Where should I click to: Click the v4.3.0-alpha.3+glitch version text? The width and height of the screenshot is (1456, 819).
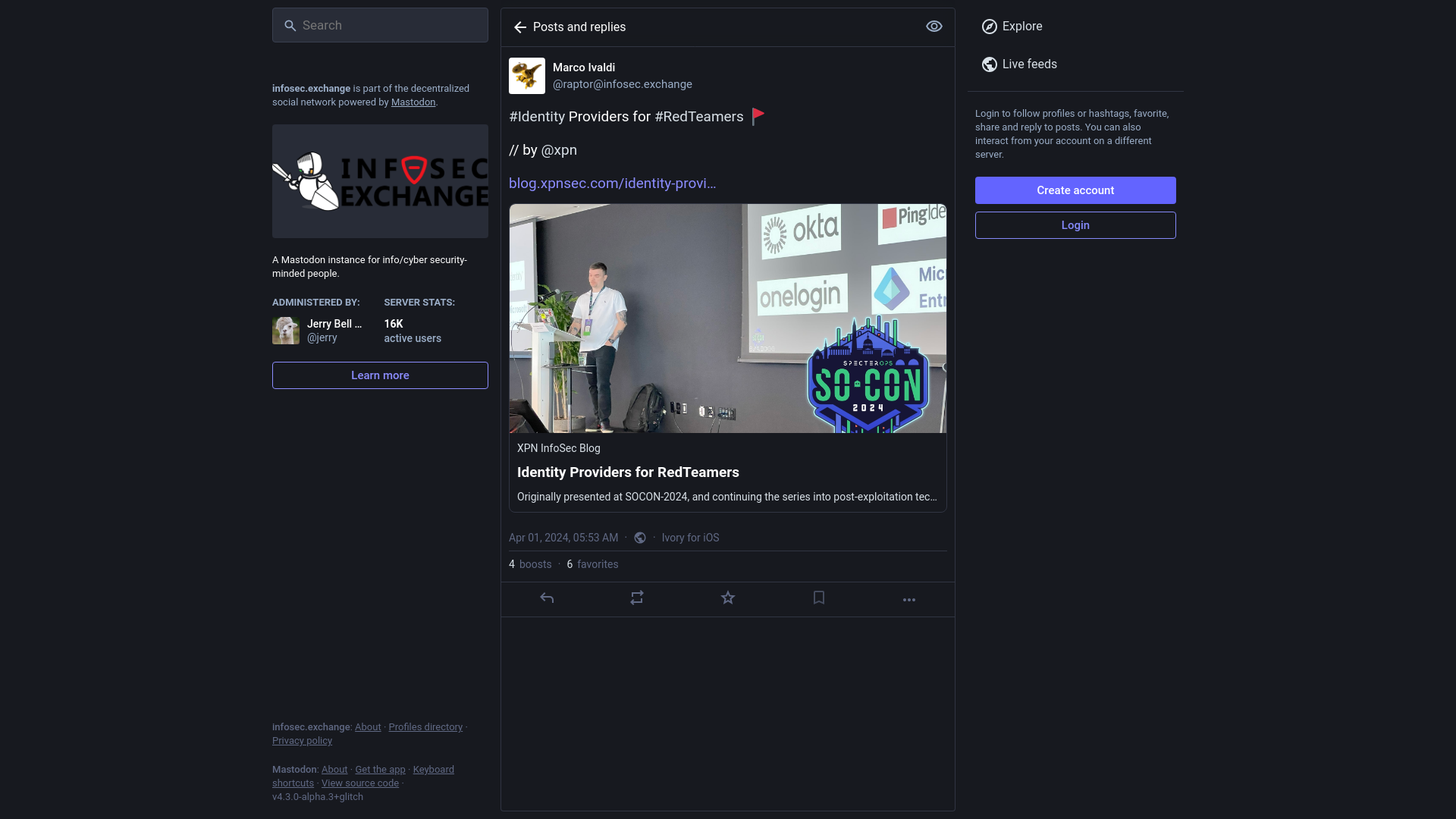click(318, 797)
